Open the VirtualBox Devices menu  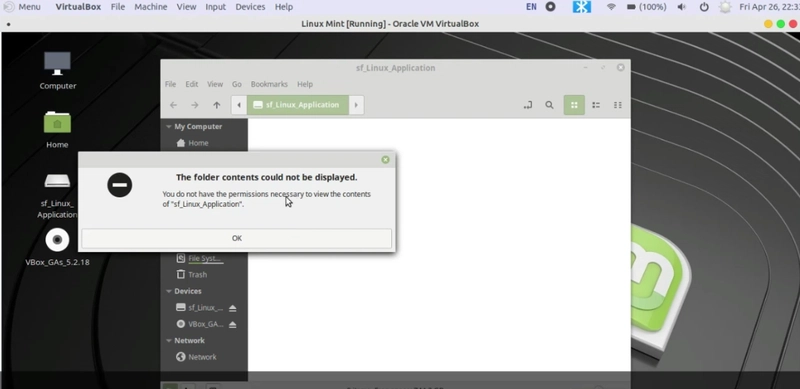[x=250, y=7]
